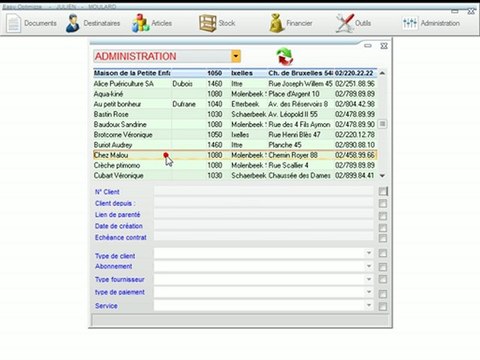Screen dimensions: 480x360
Task: Select the Au petit bonheur row
Action: pyautogui.click(x=235, y=104)
